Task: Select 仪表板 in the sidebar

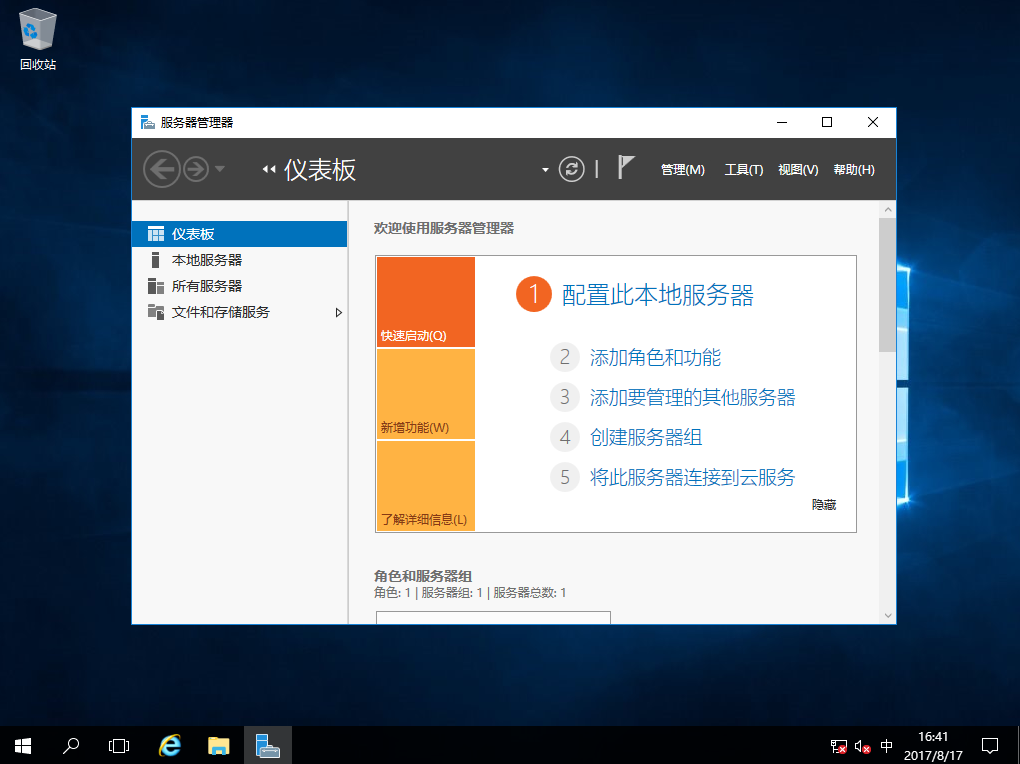Action: click(239, 234)
